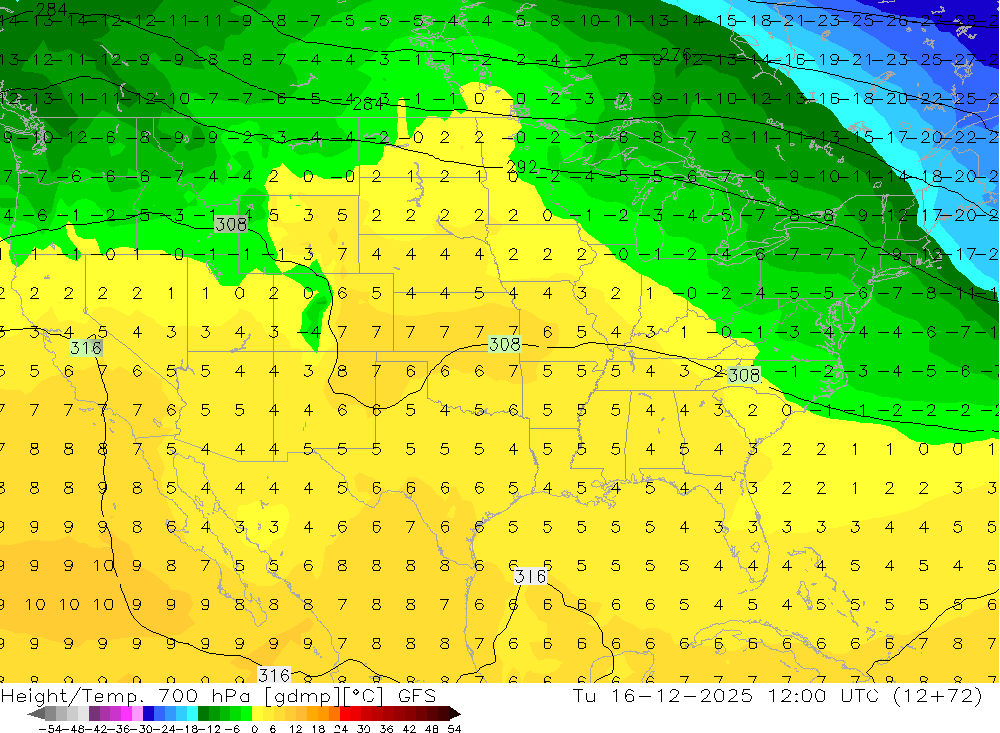Click the 316 contour label near the California coast
1000x733 pixels.
86,348
